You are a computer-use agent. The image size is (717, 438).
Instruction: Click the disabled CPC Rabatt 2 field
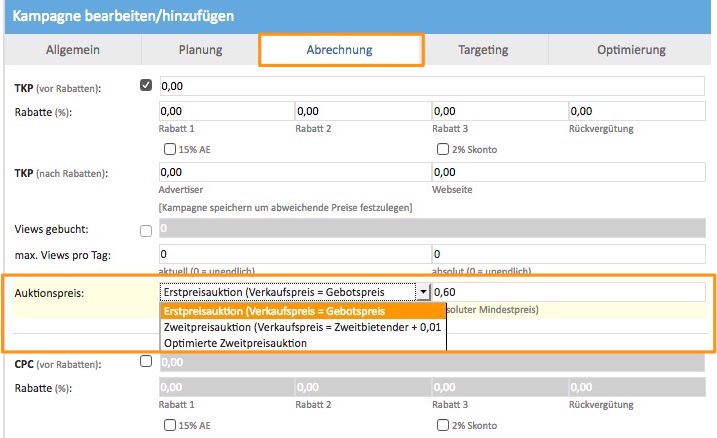[363, 387]
